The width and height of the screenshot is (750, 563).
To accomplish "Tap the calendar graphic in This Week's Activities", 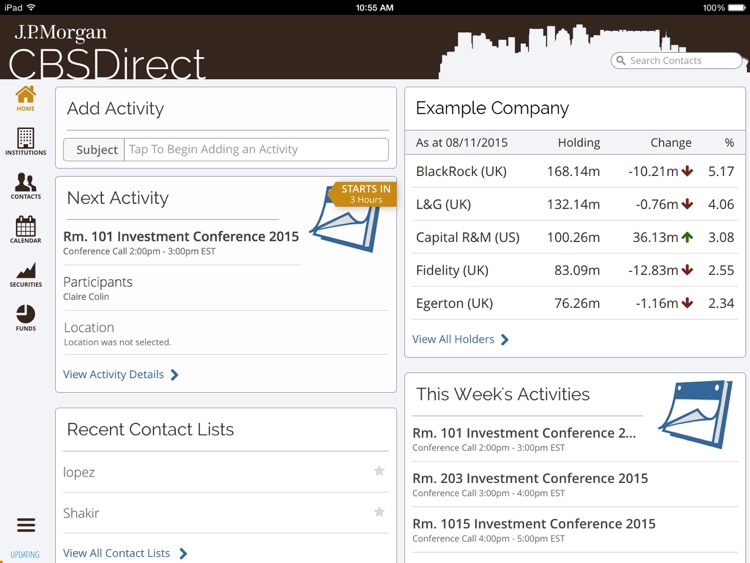I will tap(696, 414).
